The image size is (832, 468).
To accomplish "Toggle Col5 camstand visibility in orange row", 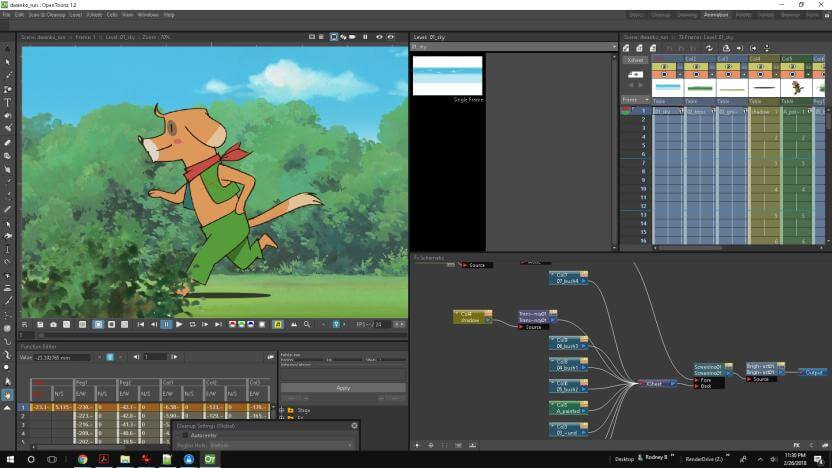I will [792, 74].
